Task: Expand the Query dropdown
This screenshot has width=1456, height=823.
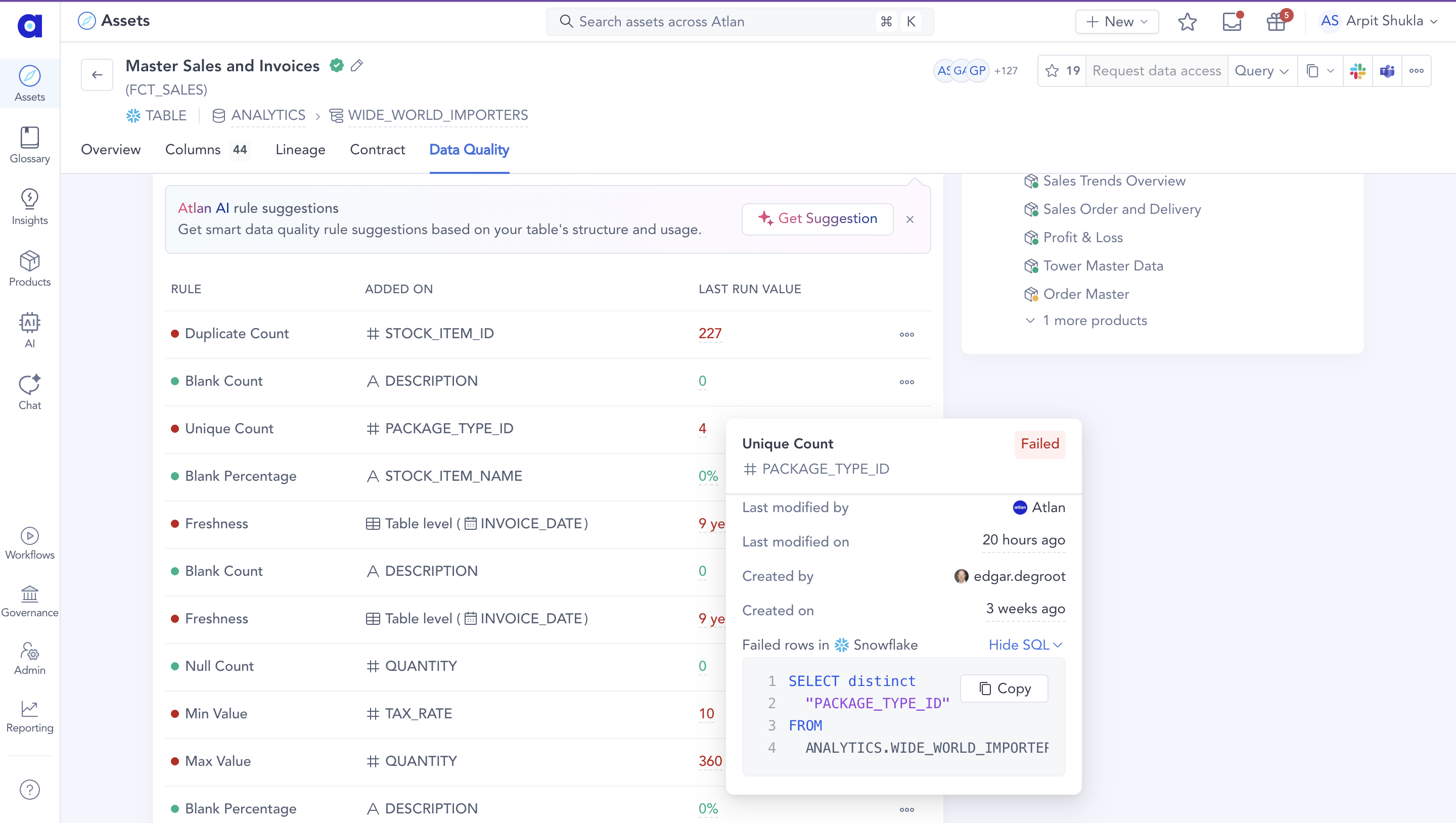Action: [x=1261, y=71]
